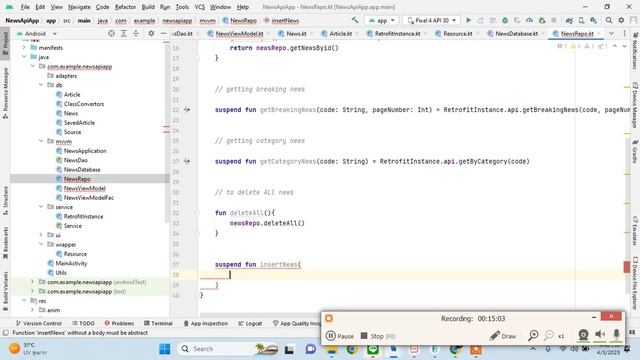Image resolution: width=640 pixels, height=360 pixels.
Task: Hide the Project panel with minus icon
Action: click(x=163, y=33)
